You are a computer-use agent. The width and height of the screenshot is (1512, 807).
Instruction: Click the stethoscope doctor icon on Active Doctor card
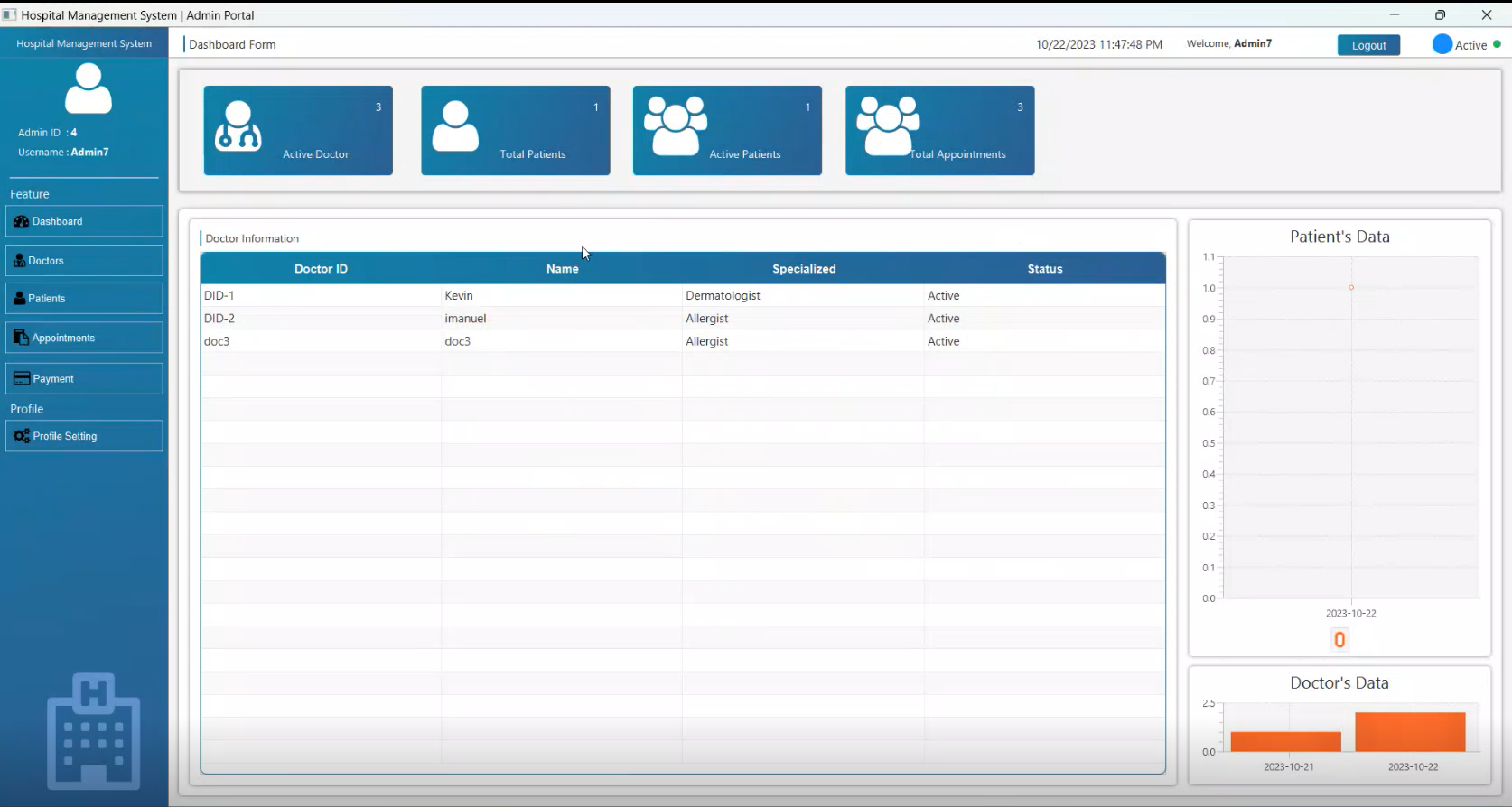coord(238,126)
